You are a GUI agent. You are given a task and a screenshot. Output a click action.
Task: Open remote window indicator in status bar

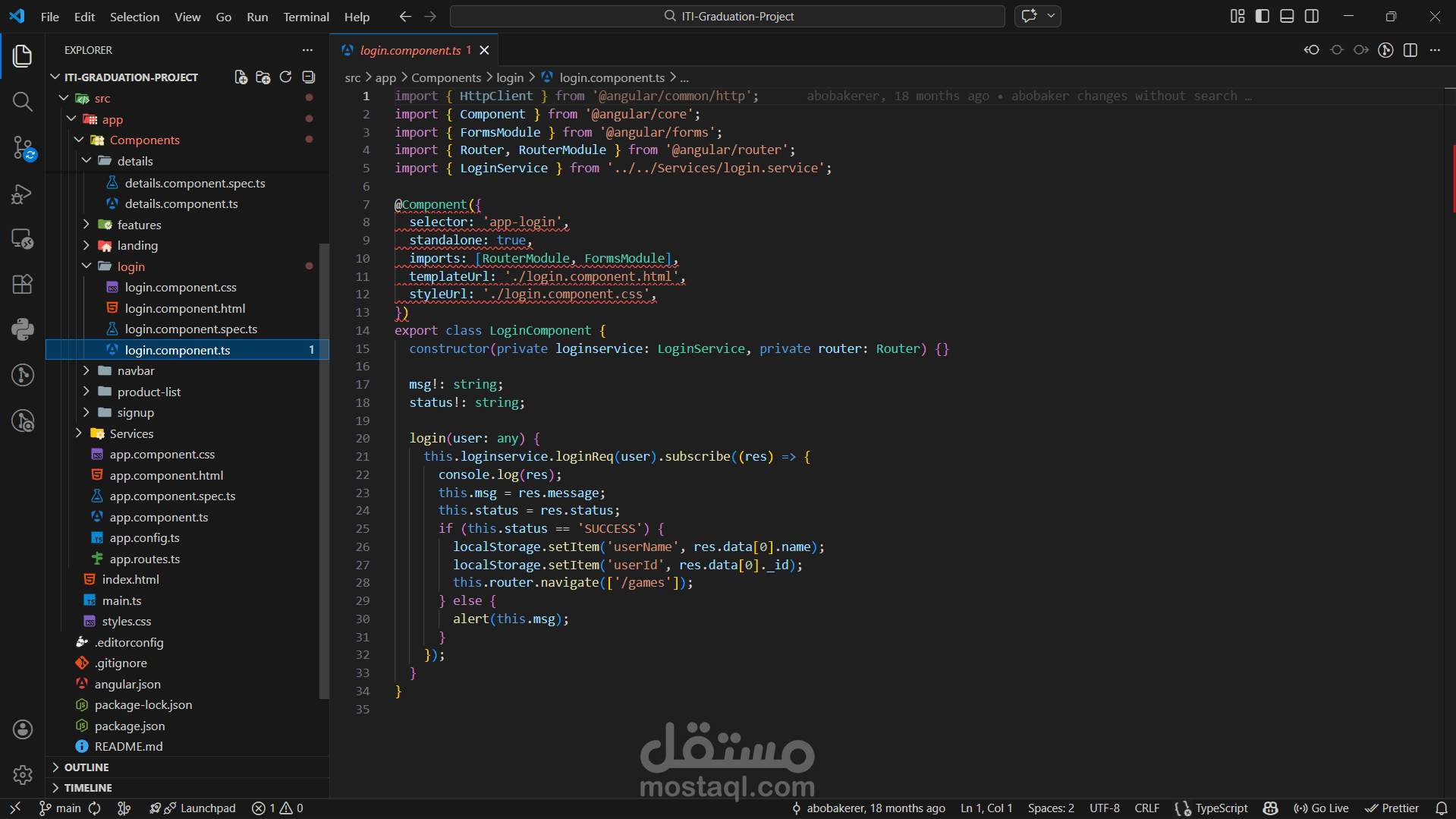(x=15, y=808)
